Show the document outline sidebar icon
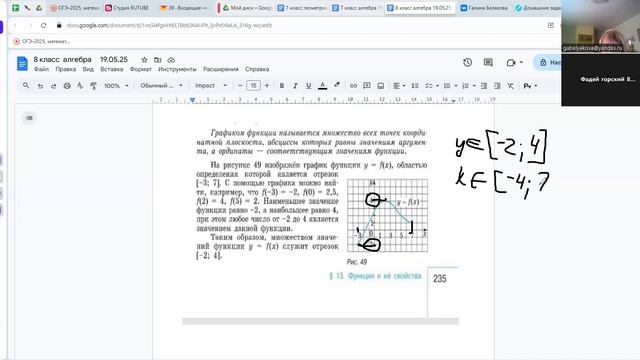640x360 pixels. [29, 118]
